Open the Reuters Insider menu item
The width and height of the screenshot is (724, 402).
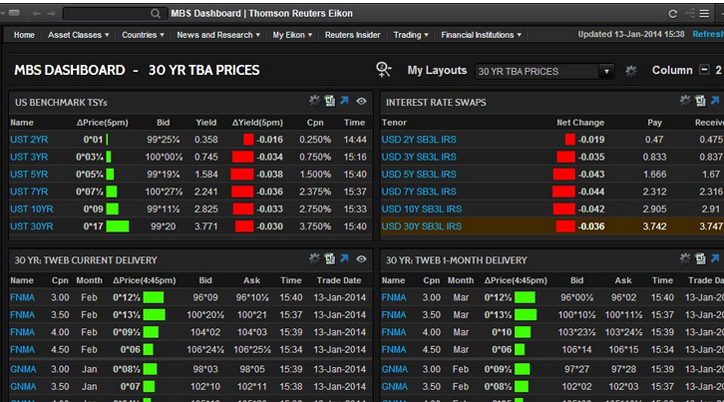tap(354, 35)
